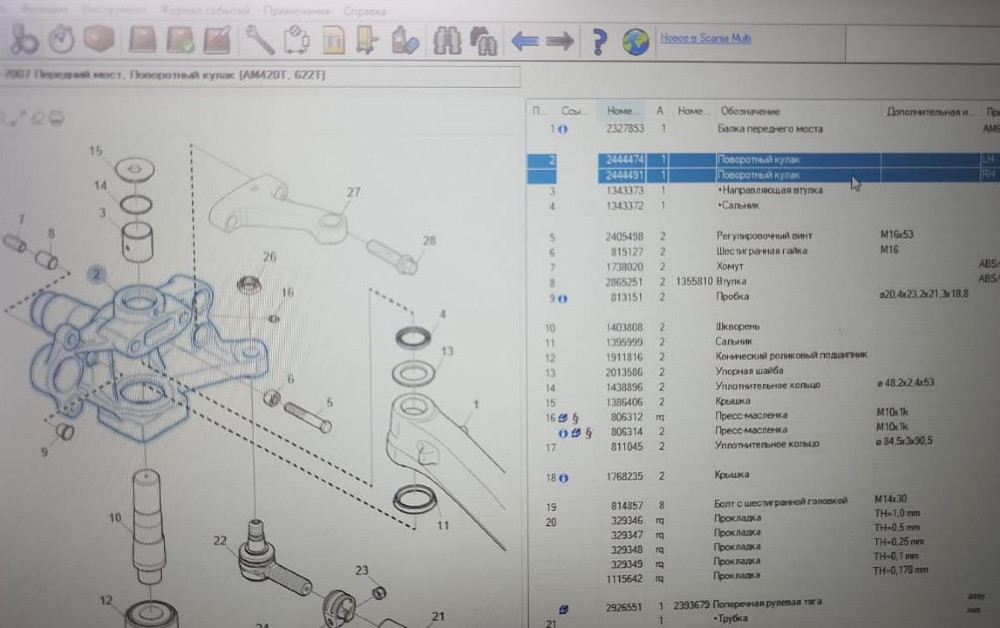Screen dimensions: 1000x628
Task: Click the globe icon in the toolbar
Action: click(635, 41)
